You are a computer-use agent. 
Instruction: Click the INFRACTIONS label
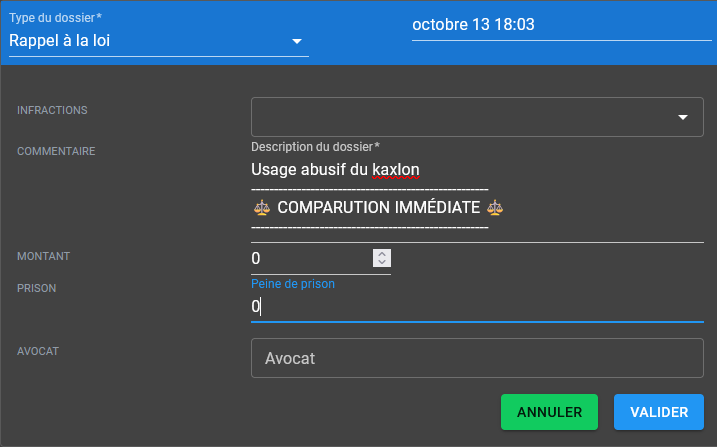[x=52, y=110]
